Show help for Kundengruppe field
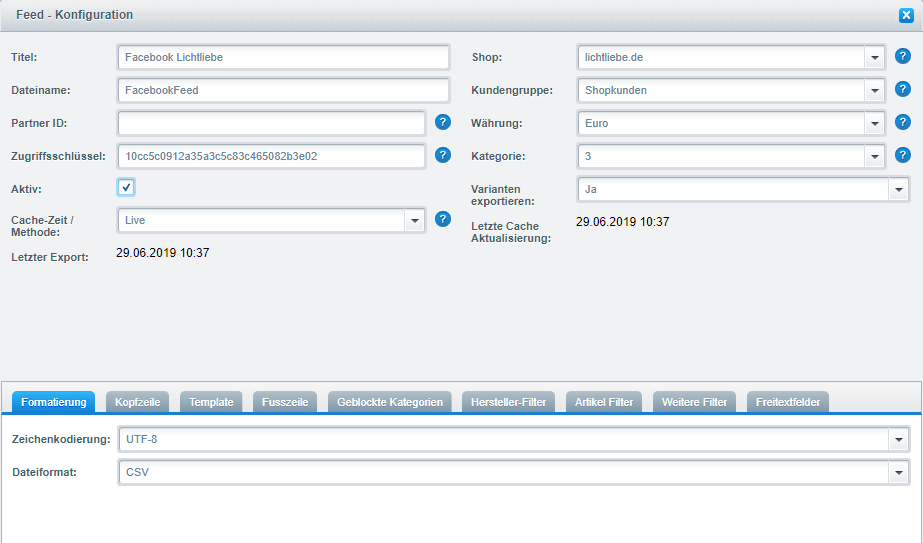The height and width of the screenshot is (543, 923). pyautogui.click(x=902, y=89)
